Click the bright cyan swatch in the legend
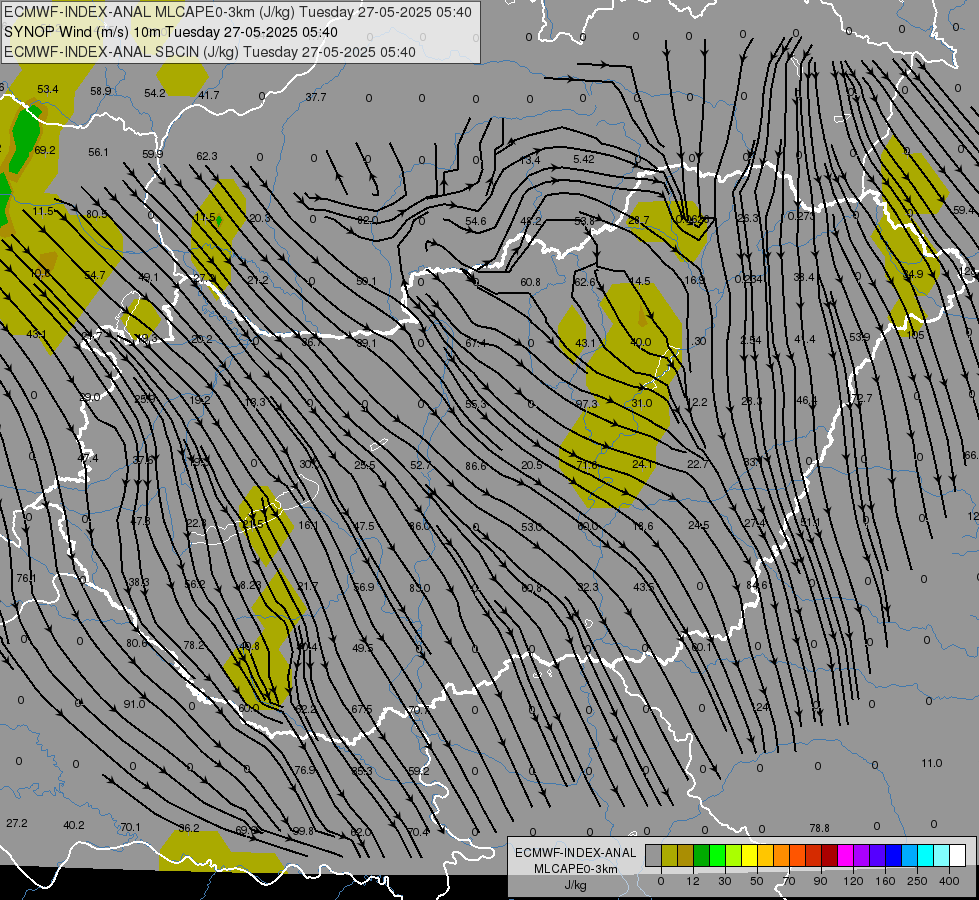Viewport: 979px width, 900px height. point(925,856)
